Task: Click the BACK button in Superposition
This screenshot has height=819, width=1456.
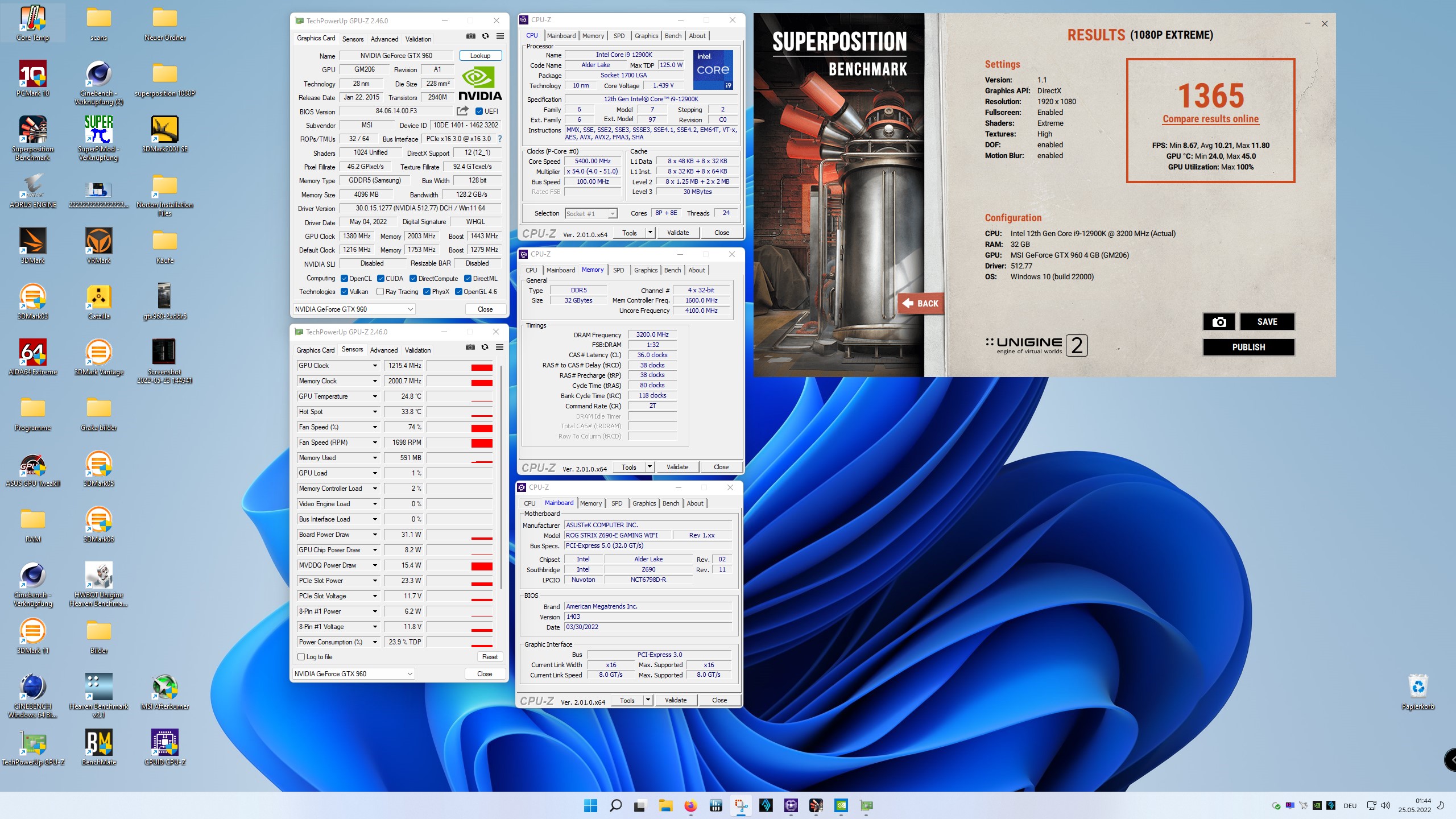Action: pyautogui.click(x=920, y=304)
